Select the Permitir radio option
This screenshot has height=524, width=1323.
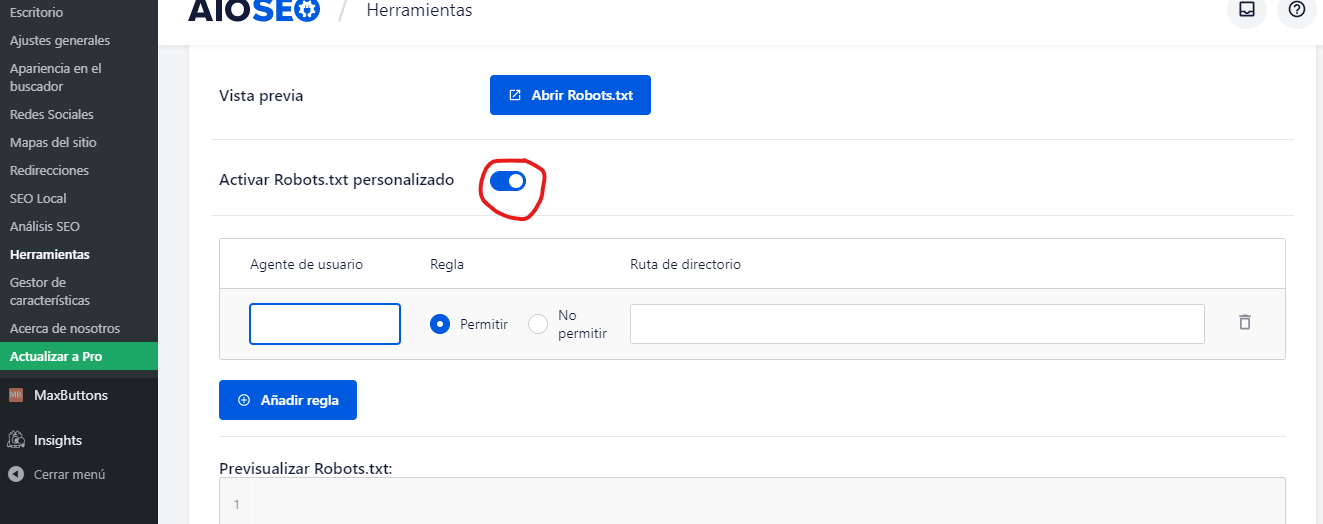click(x=439, y=324)
